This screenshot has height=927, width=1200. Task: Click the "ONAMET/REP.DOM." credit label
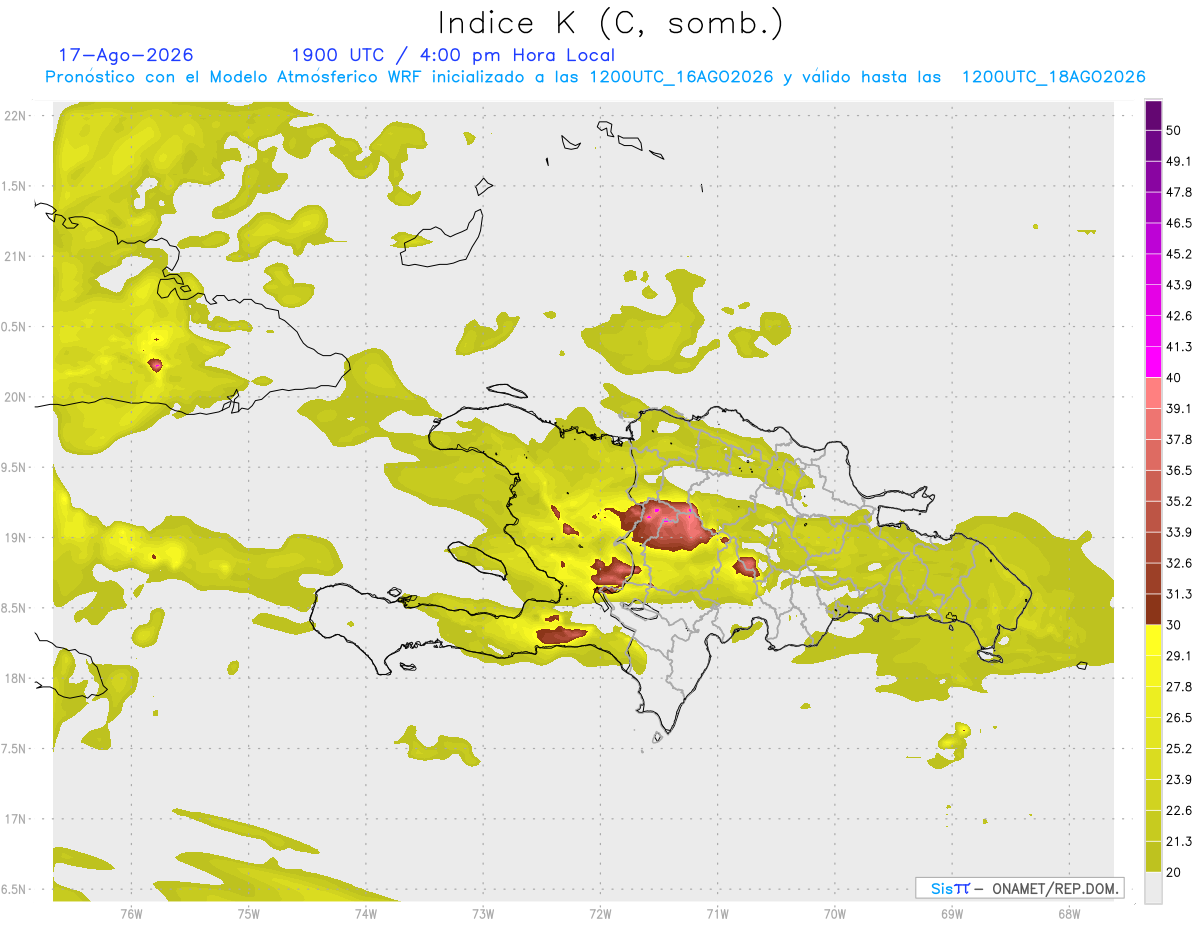1055,888
